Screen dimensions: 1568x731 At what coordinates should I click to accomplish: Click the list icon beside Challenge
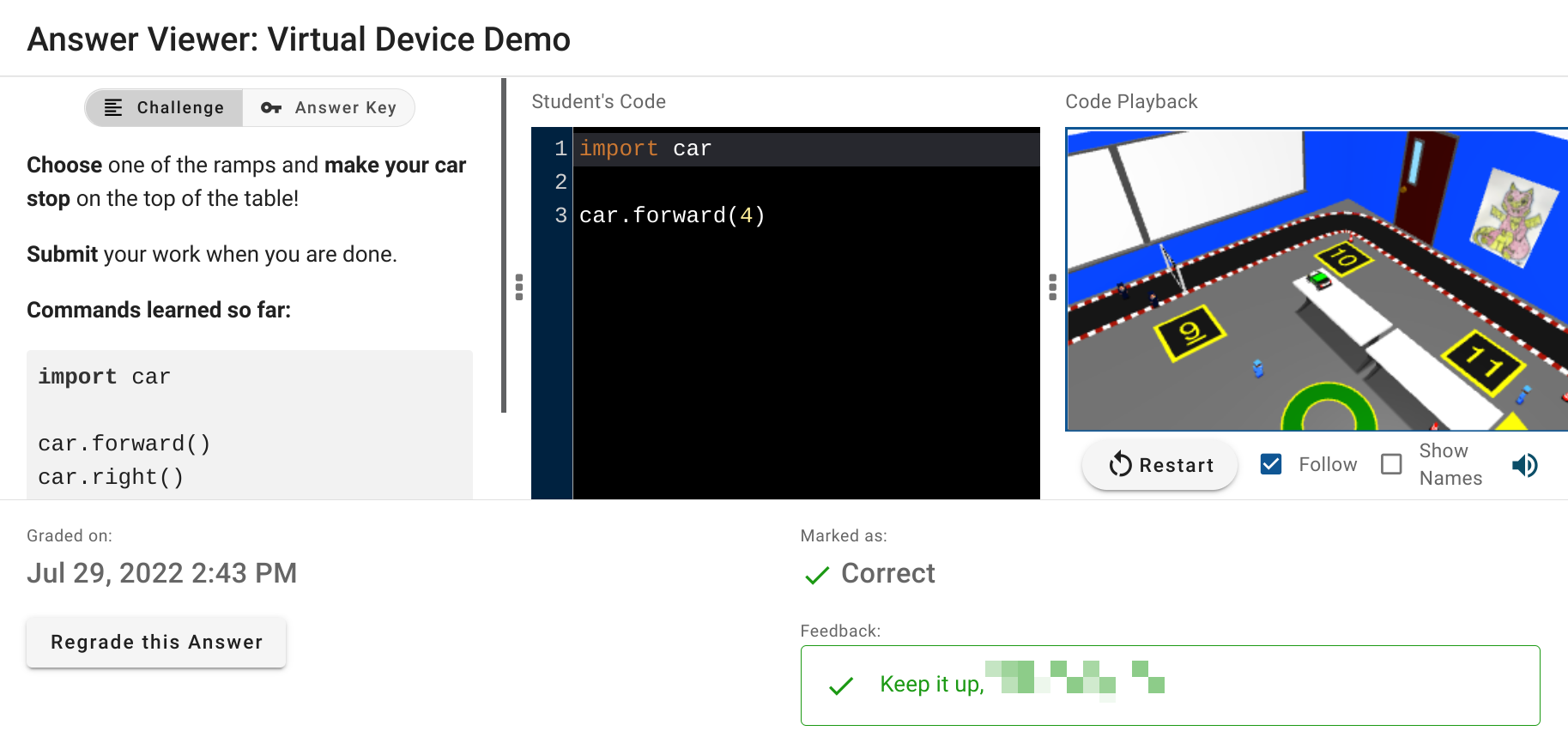(x=113, y=108)
